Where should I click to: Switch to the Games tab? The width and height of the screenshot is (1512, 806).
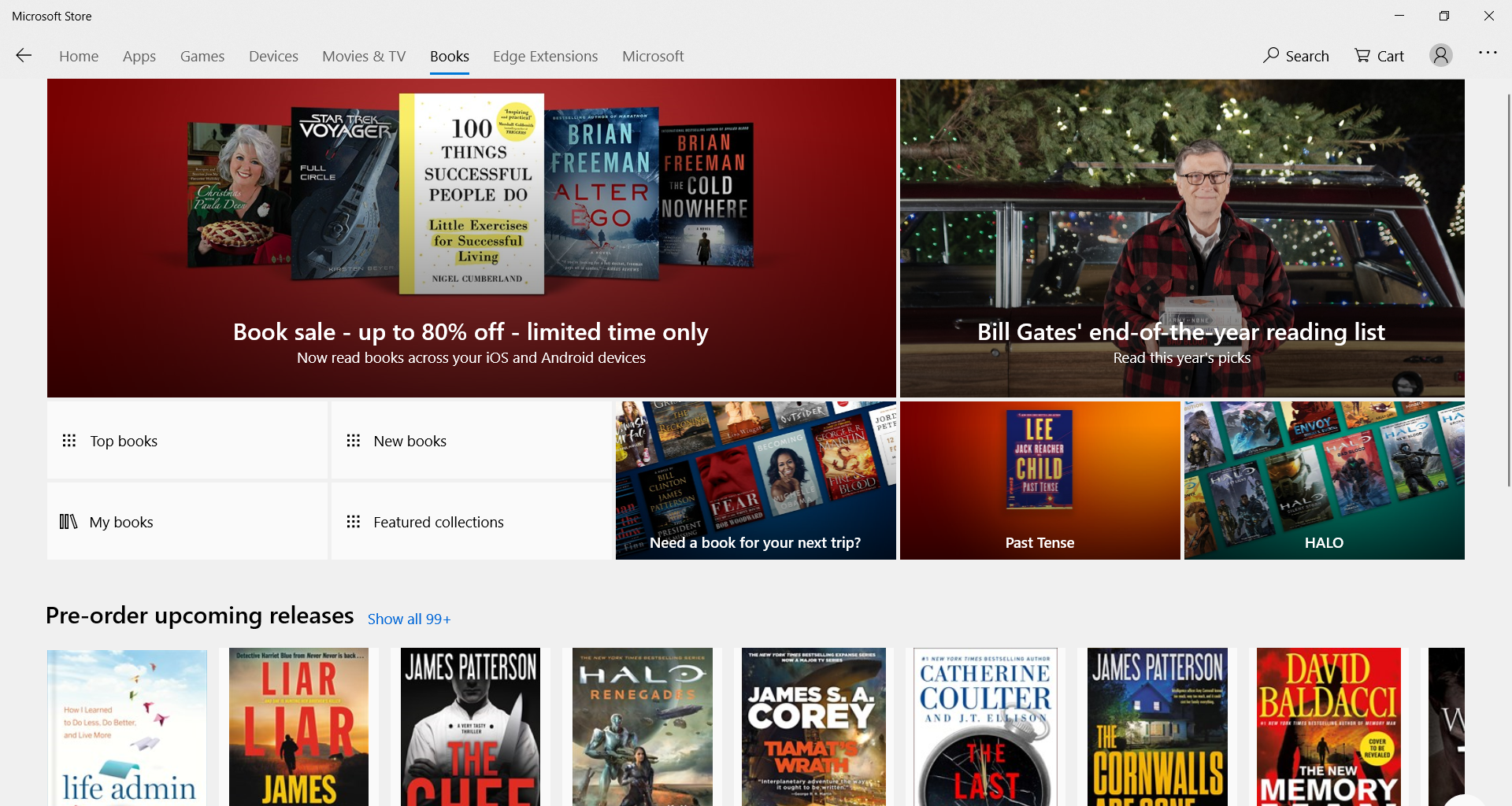tap(202, 56)
